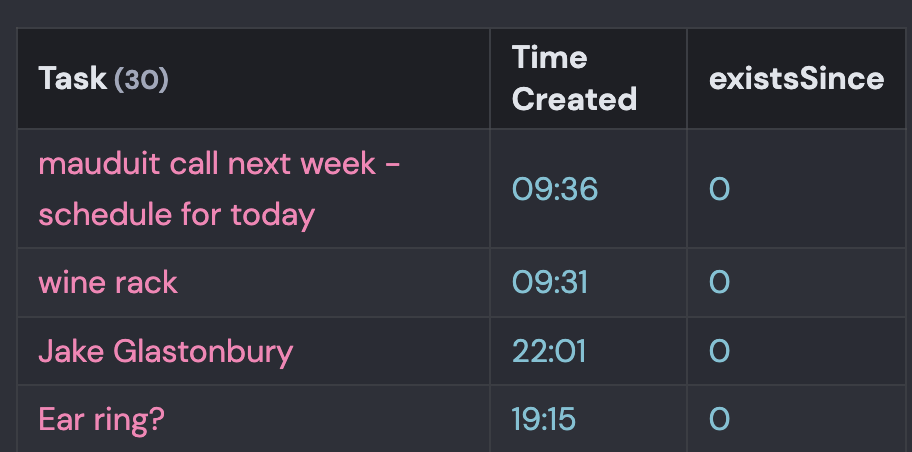The height and width of the screenshot is (452, 912).
Task: Click the (30) task count label
Action: click(141, 79)
